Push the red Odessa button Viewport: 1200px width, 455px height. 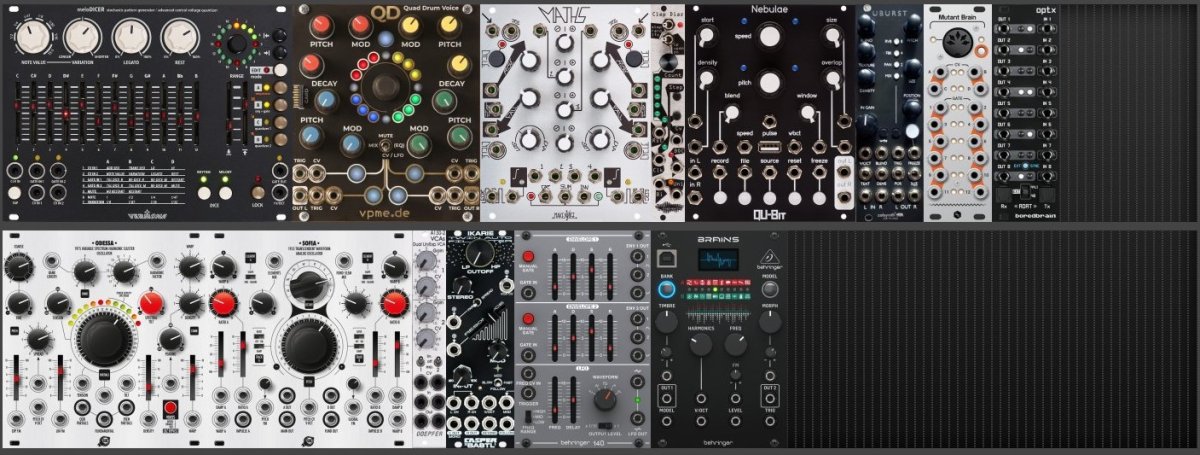tap(170, 408)
